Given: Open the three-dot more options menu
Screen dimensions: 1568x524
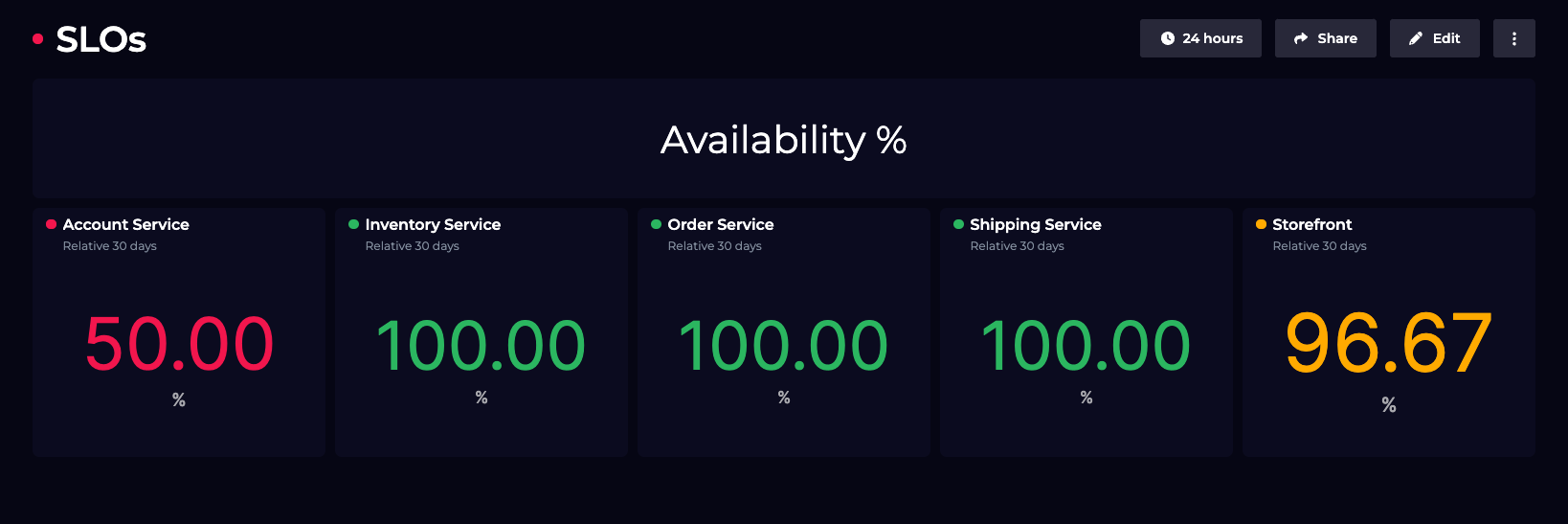Looking at the screenshot, I should [1513, 38].
